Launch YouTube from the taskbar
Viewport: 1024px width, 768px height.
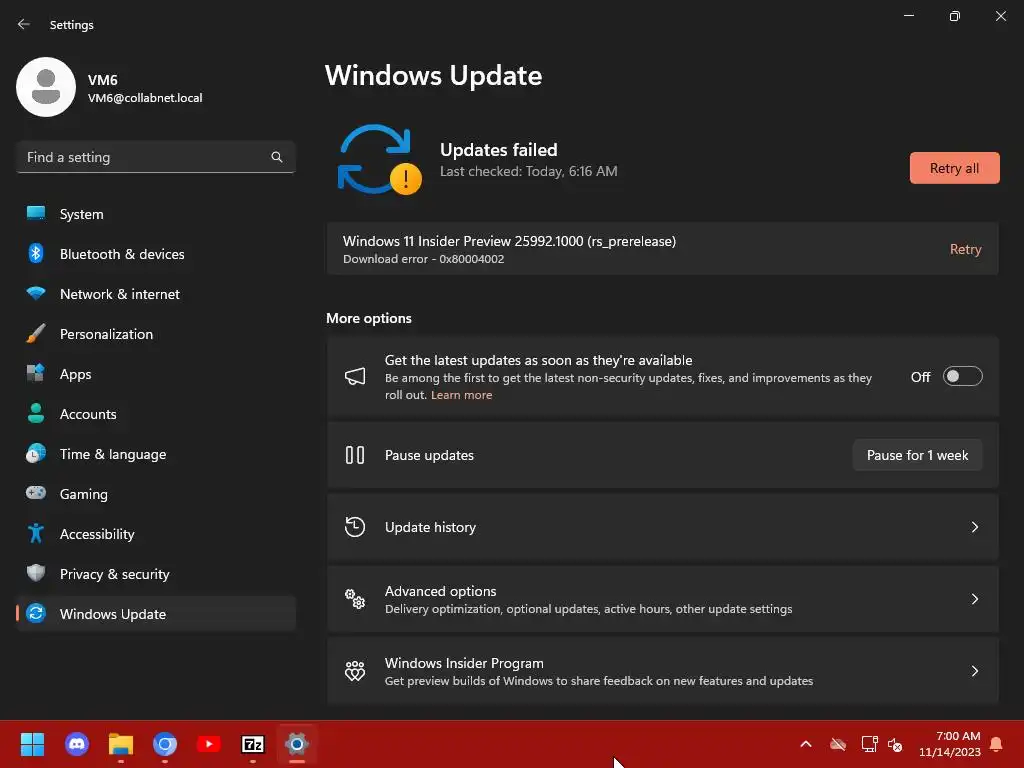209,744
